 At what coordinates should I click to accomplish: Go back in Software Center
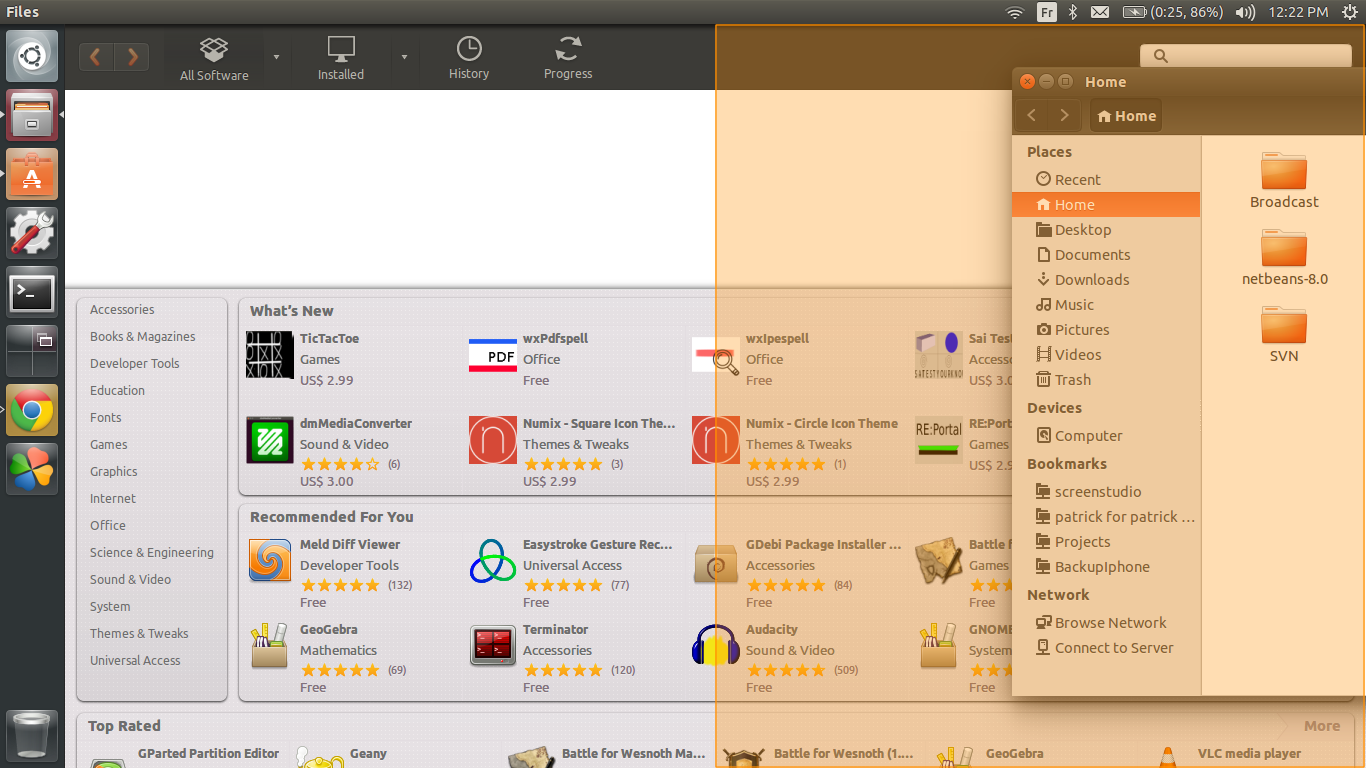tap(97, 57)
